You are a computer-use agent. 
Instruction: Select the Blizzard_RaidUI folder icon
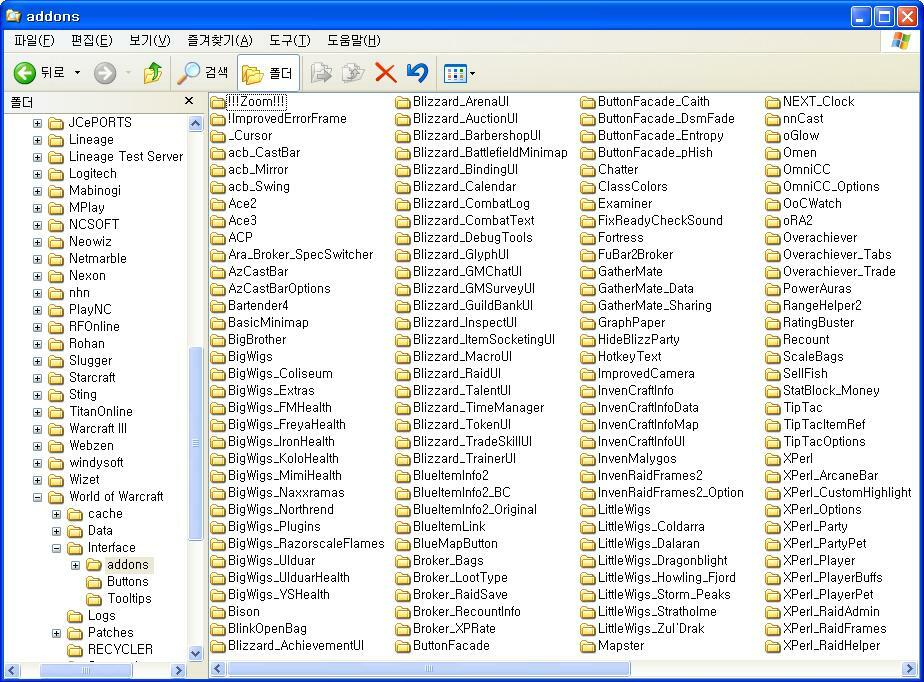click(403, 374)
